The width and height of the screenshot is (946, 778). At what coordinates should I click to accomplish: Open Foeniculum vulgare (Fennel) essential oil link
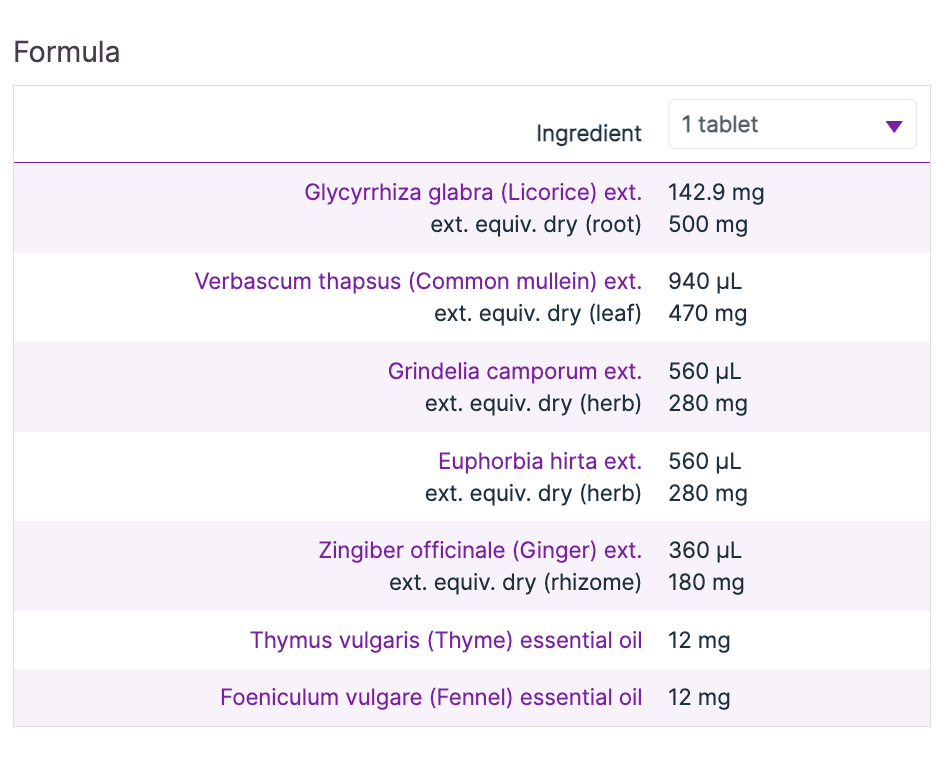click(431, 697)
